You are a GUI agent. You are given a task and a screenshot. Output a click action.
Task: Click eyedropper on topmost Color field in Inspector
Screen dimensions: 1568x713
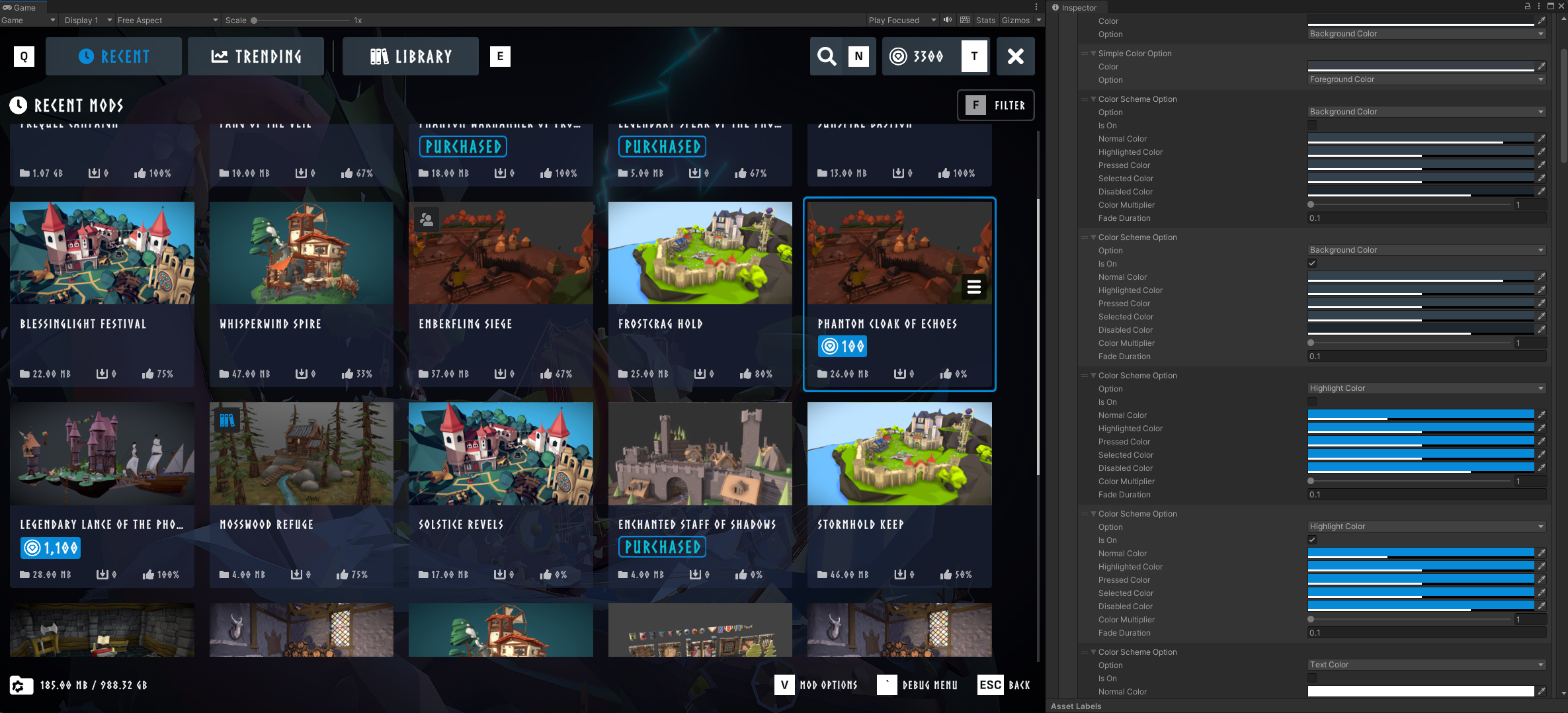click(x=1542, y=21)
